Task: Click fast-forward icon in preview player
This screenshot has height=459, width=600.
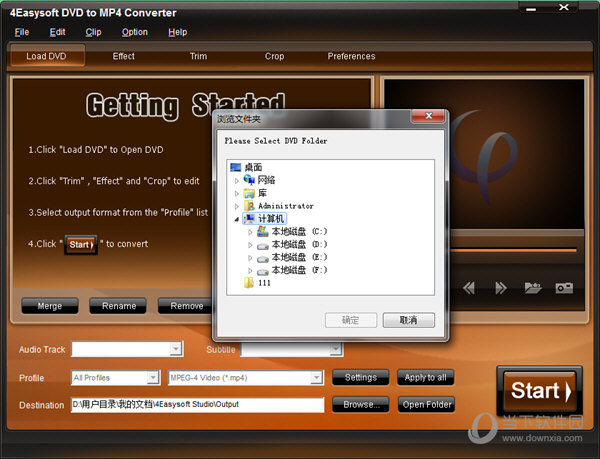Action: [x=501, y=288]
